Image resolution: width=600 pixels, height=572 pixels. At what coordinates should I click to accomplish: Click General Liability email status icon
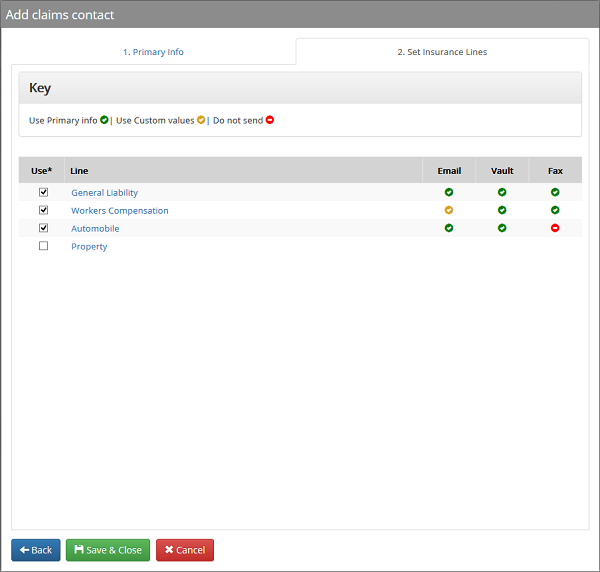pyautogui.click(x=449, y=192)
